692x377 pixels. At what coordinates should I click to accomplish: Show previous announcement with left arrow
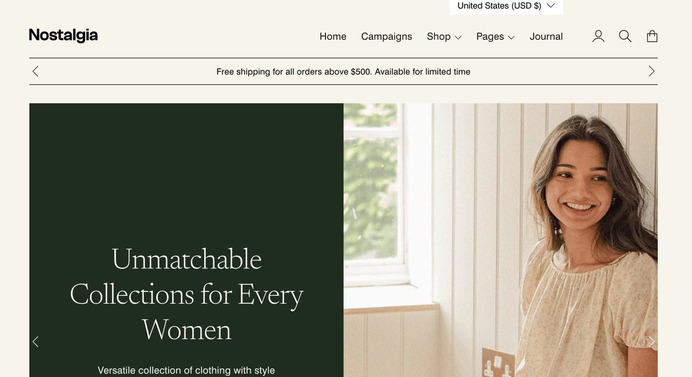point(35,71)
